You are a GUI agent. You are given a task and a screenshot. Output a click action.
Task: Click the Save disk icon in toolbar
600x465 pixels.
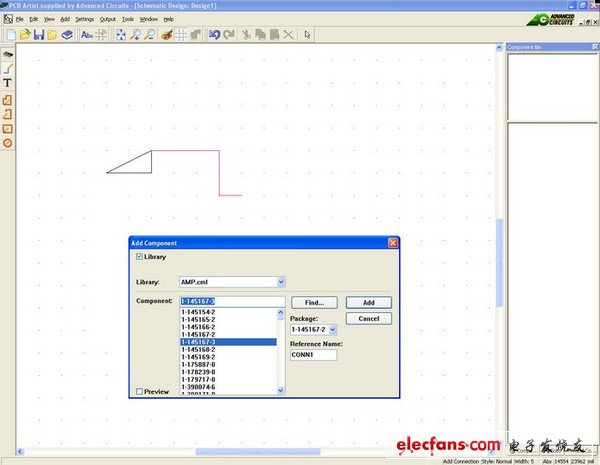click(x=38, y=35)
